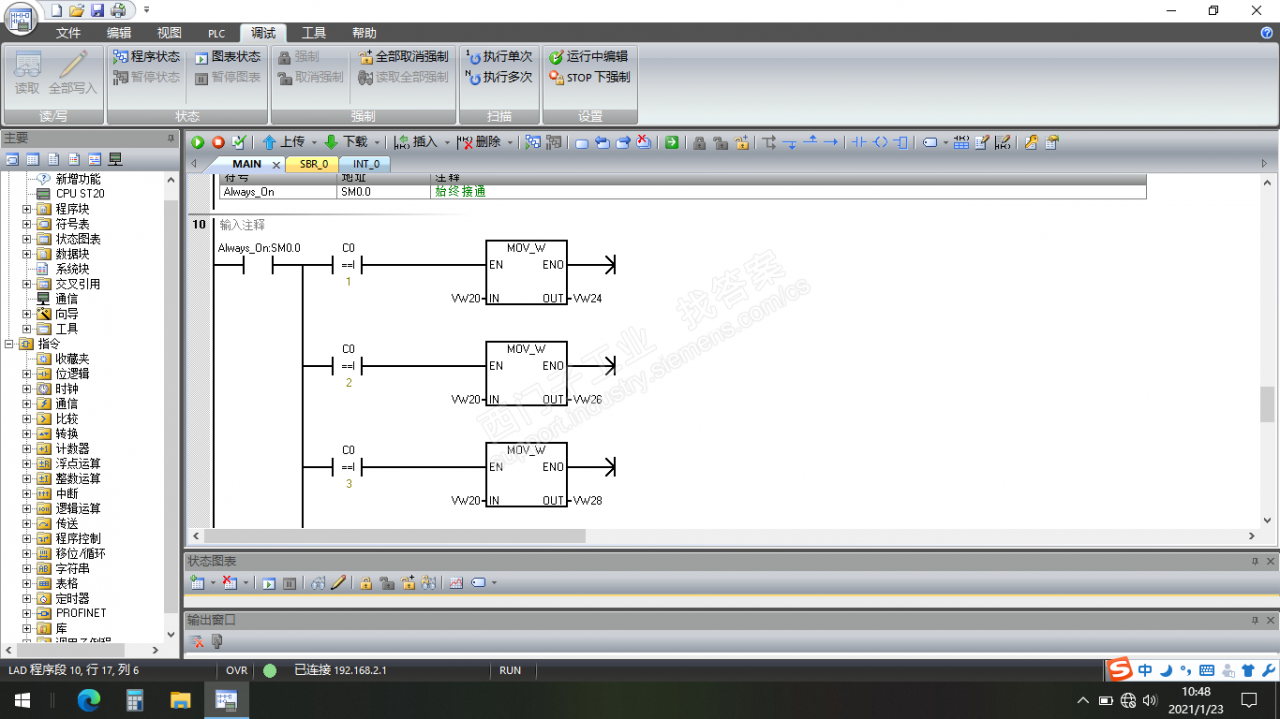
Task: Click the insert coil icon in editor toolbar
Action: coord(880,142)
